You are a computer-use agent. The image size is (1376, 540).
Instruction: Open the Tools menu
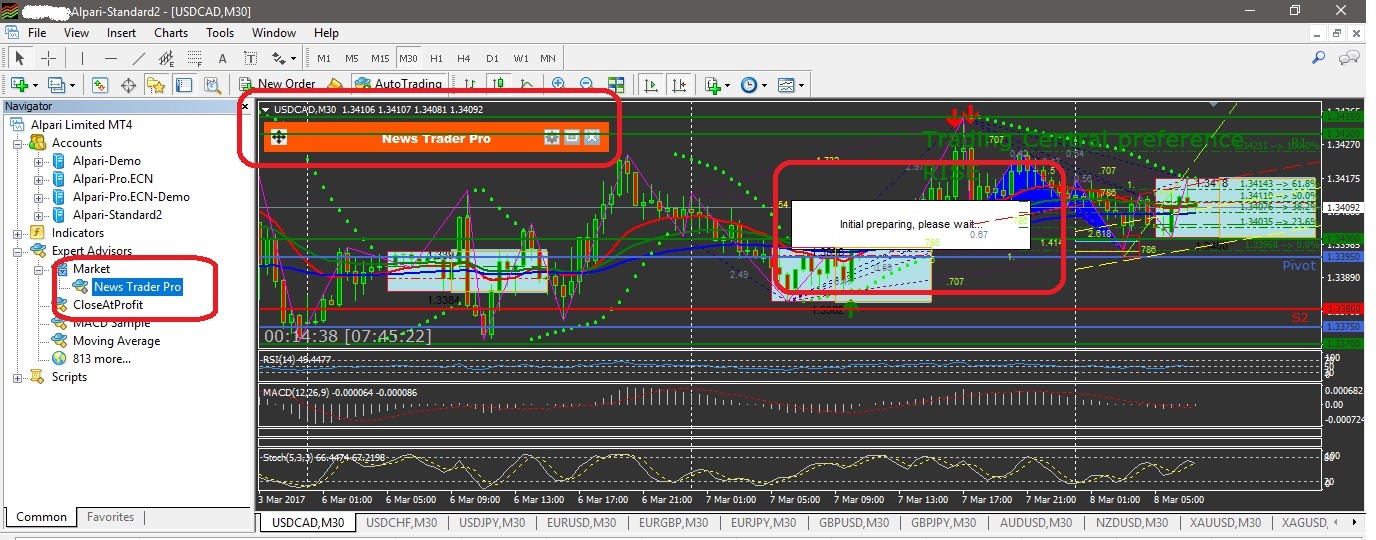coord(220,33)
